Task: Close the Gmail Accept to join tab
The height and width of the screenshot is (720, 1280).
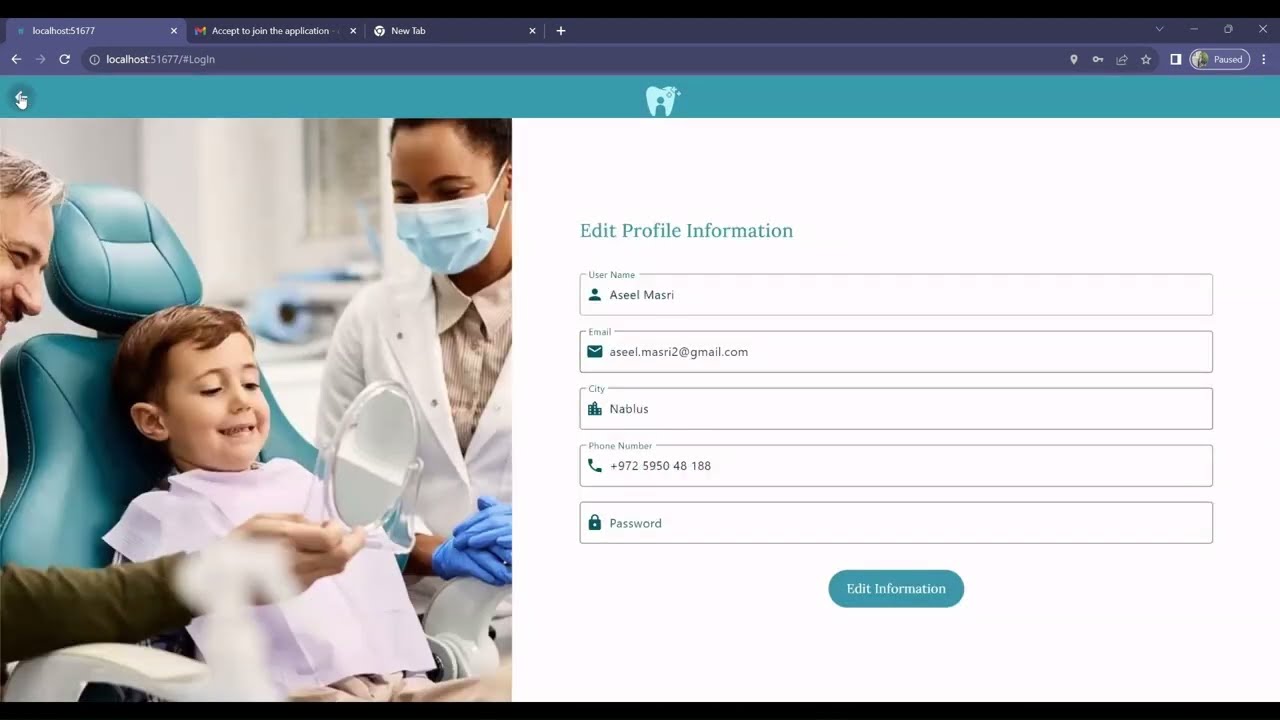Action: click(x=353, y=31)
